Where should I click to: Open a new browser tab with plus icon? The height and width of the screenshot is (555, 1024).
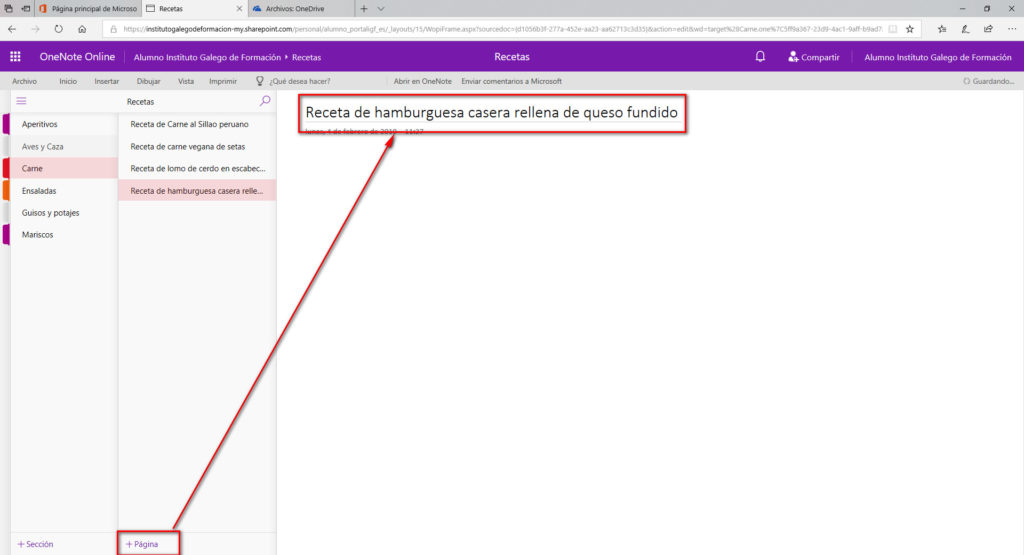coord(364,8)
